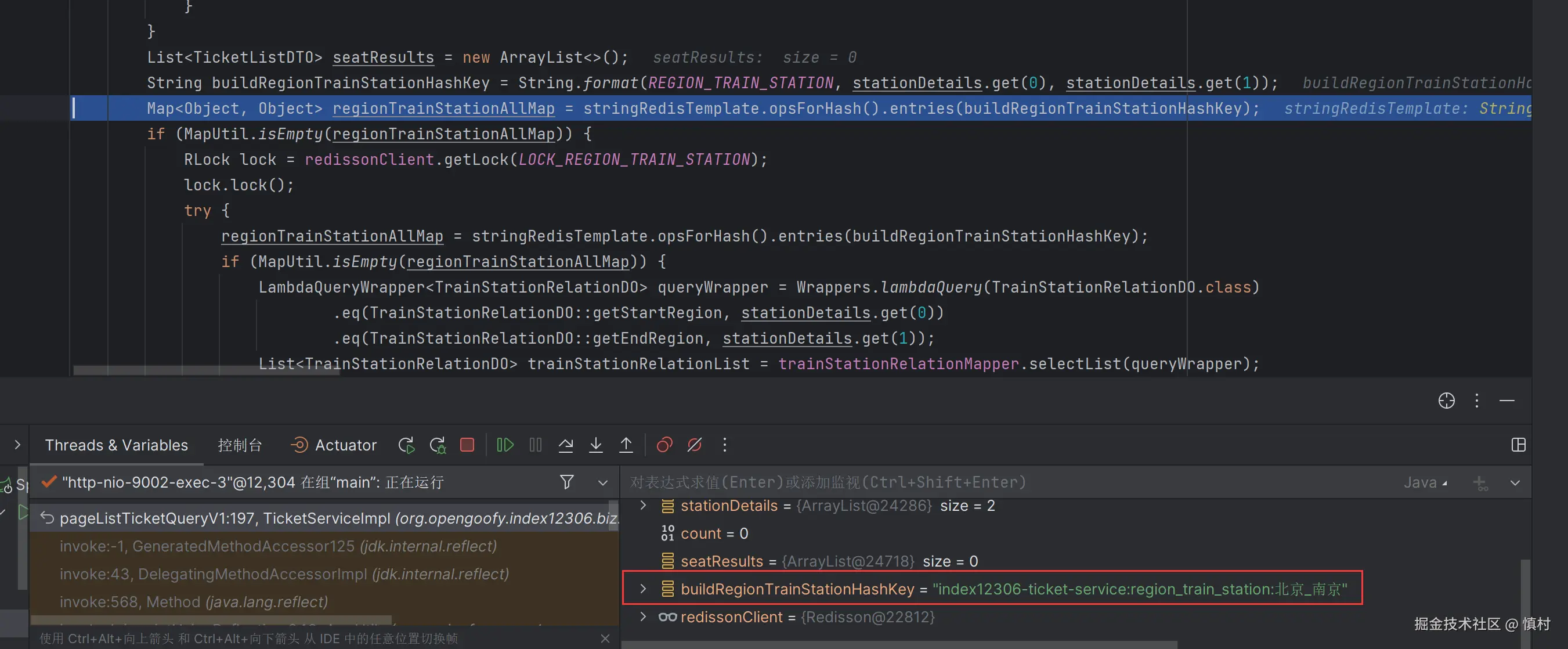Toggle the debugger layout settings icon

point(1518,446)
